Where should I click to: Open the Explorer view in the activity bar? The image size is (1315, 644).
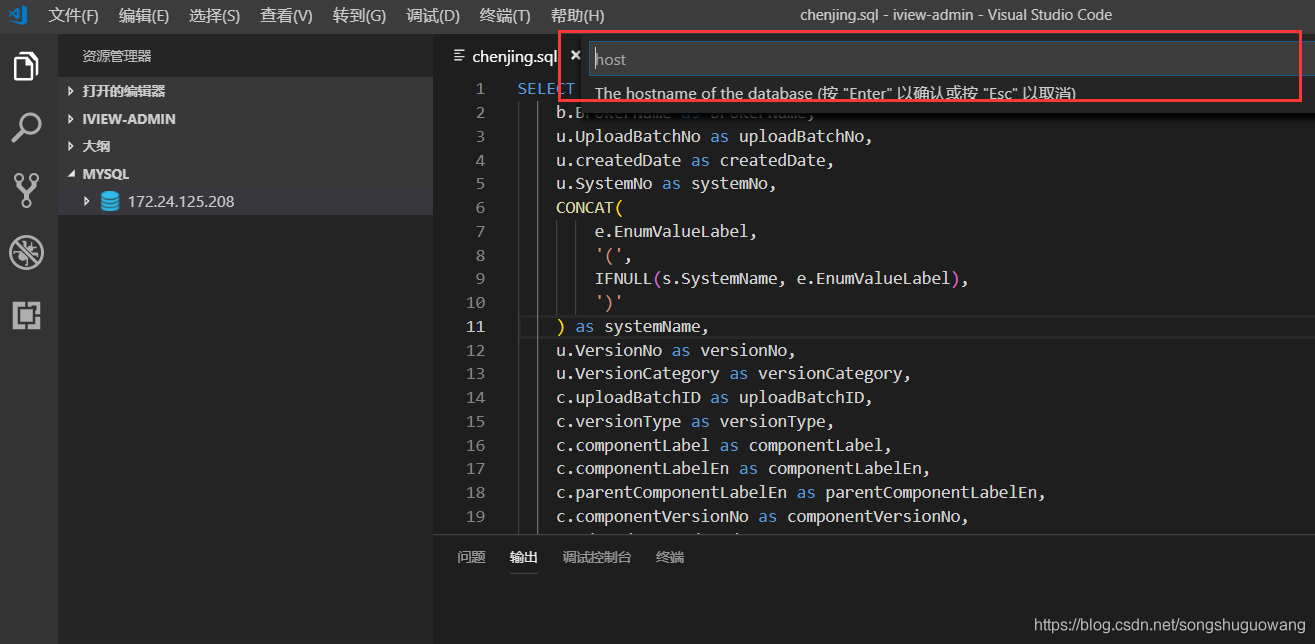(x=25, y=65)
